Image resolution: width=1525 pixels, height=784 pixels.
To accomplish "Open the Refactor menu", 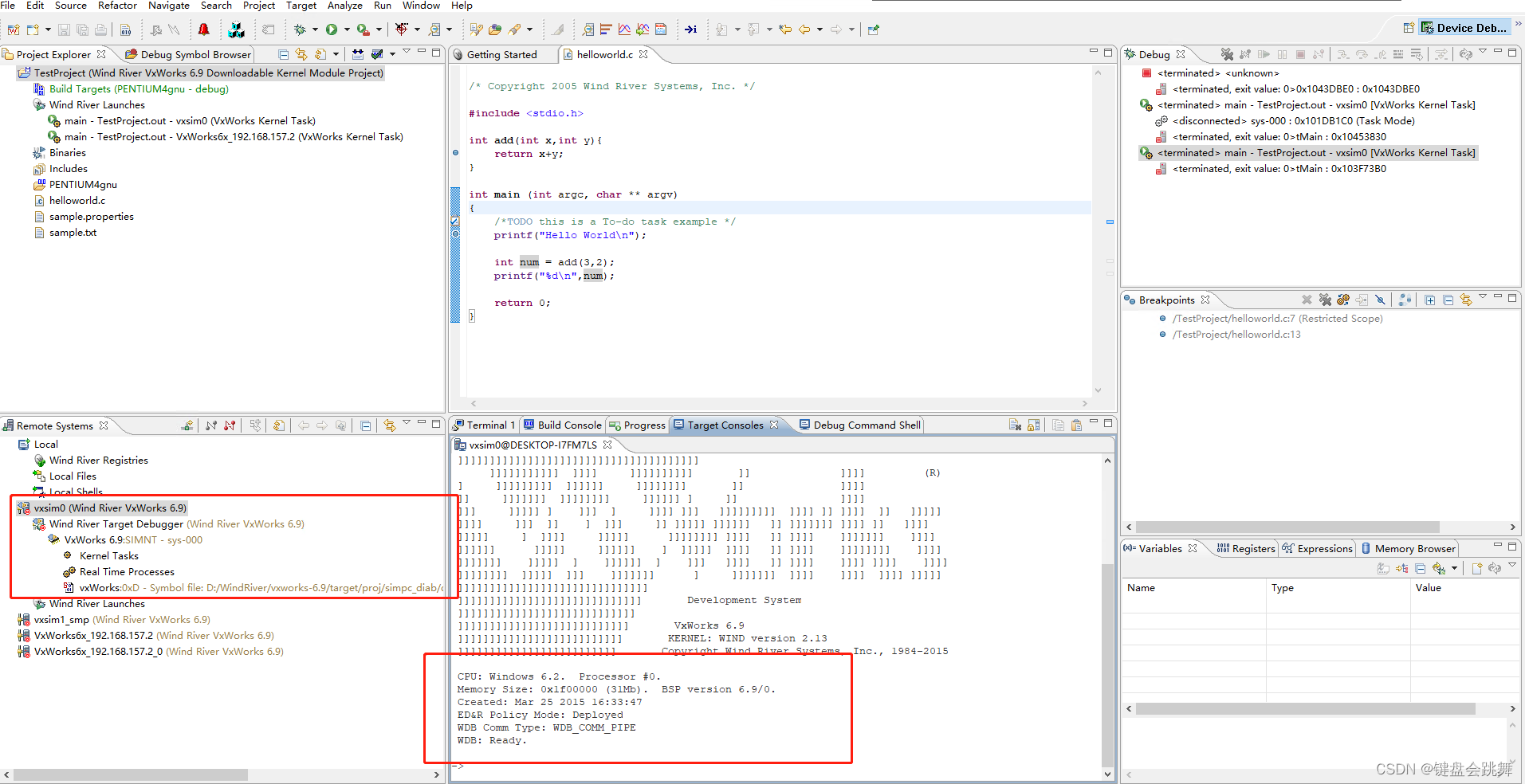I will click(117, 6).
